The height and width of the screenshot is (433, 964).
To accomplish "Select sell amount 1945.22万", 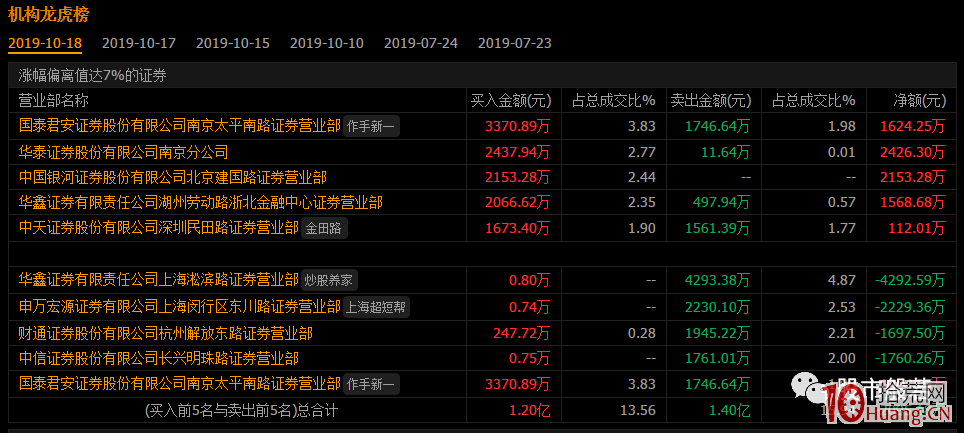I will tap(717, 333).
